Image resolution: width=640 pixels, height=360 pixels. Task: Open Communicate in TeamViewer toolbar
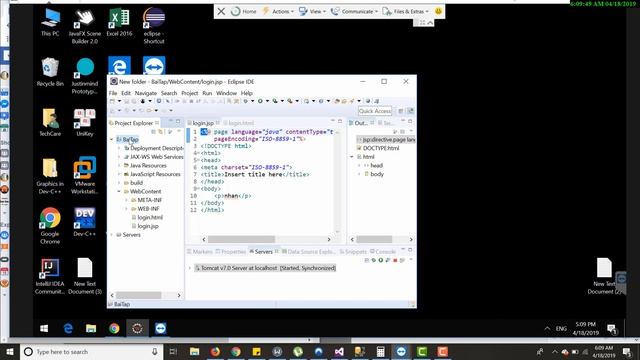coord(354,11)
